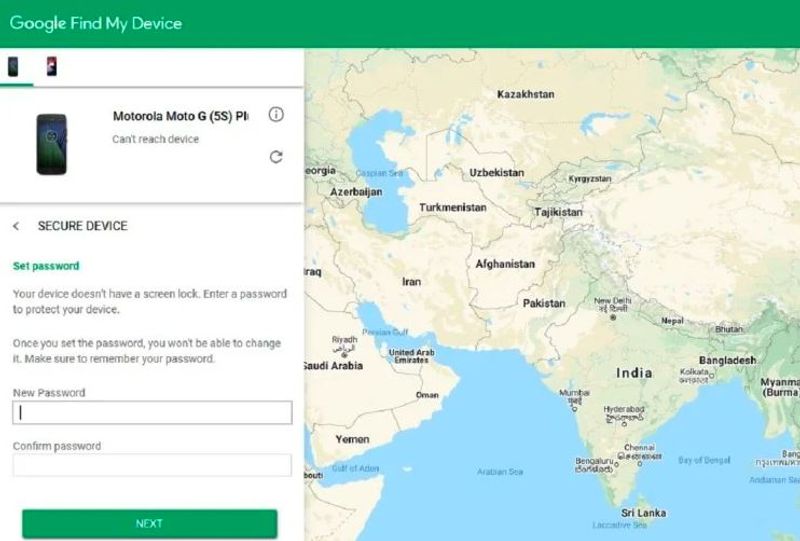Click Pakistan on the map

click(544, 303)
